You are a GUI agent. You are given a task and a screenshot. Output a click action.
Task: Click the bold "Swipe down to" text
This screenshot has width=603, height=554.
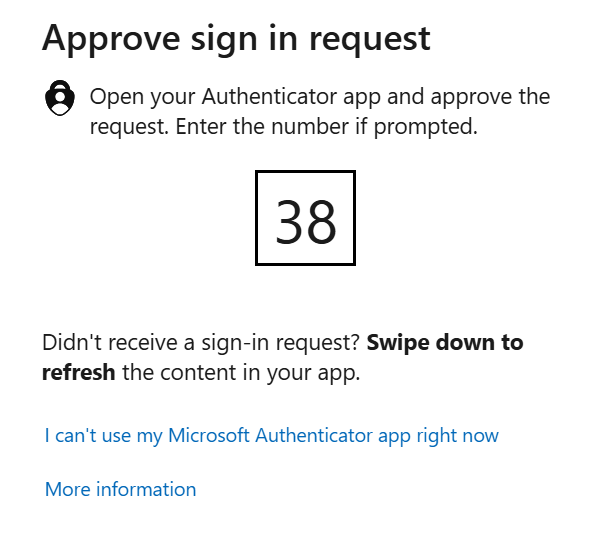[445, 343]
